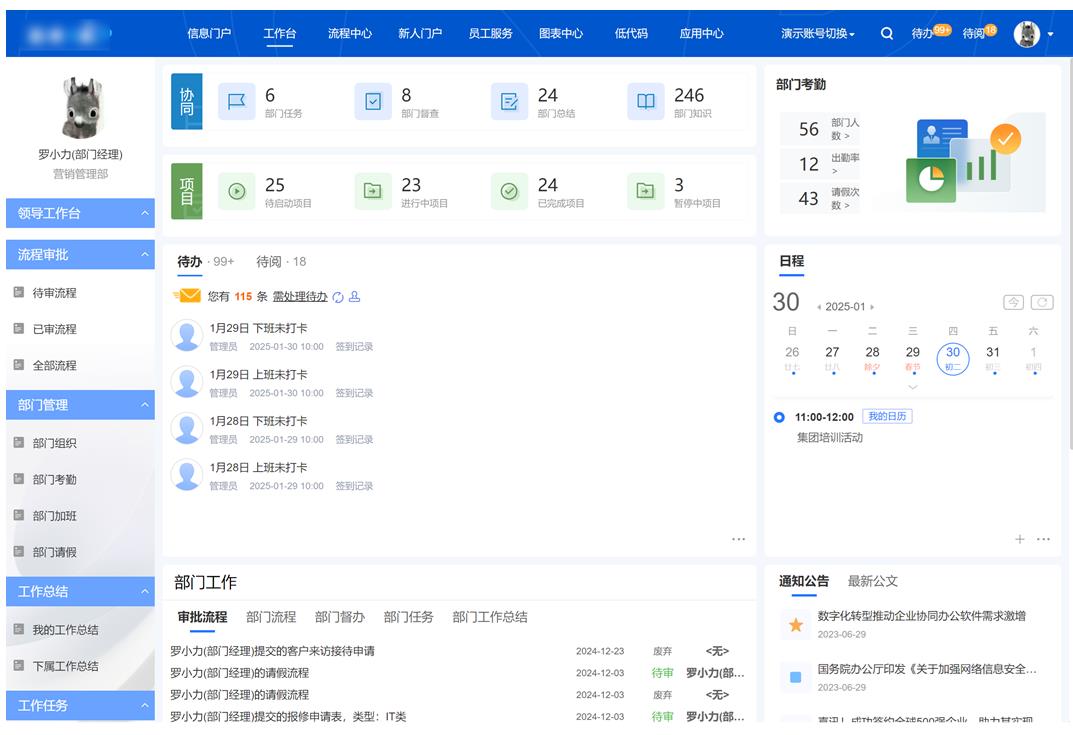Expand calendar with the down chevron
Viewport: 1073px width, 735px height.
coord(912,387)
